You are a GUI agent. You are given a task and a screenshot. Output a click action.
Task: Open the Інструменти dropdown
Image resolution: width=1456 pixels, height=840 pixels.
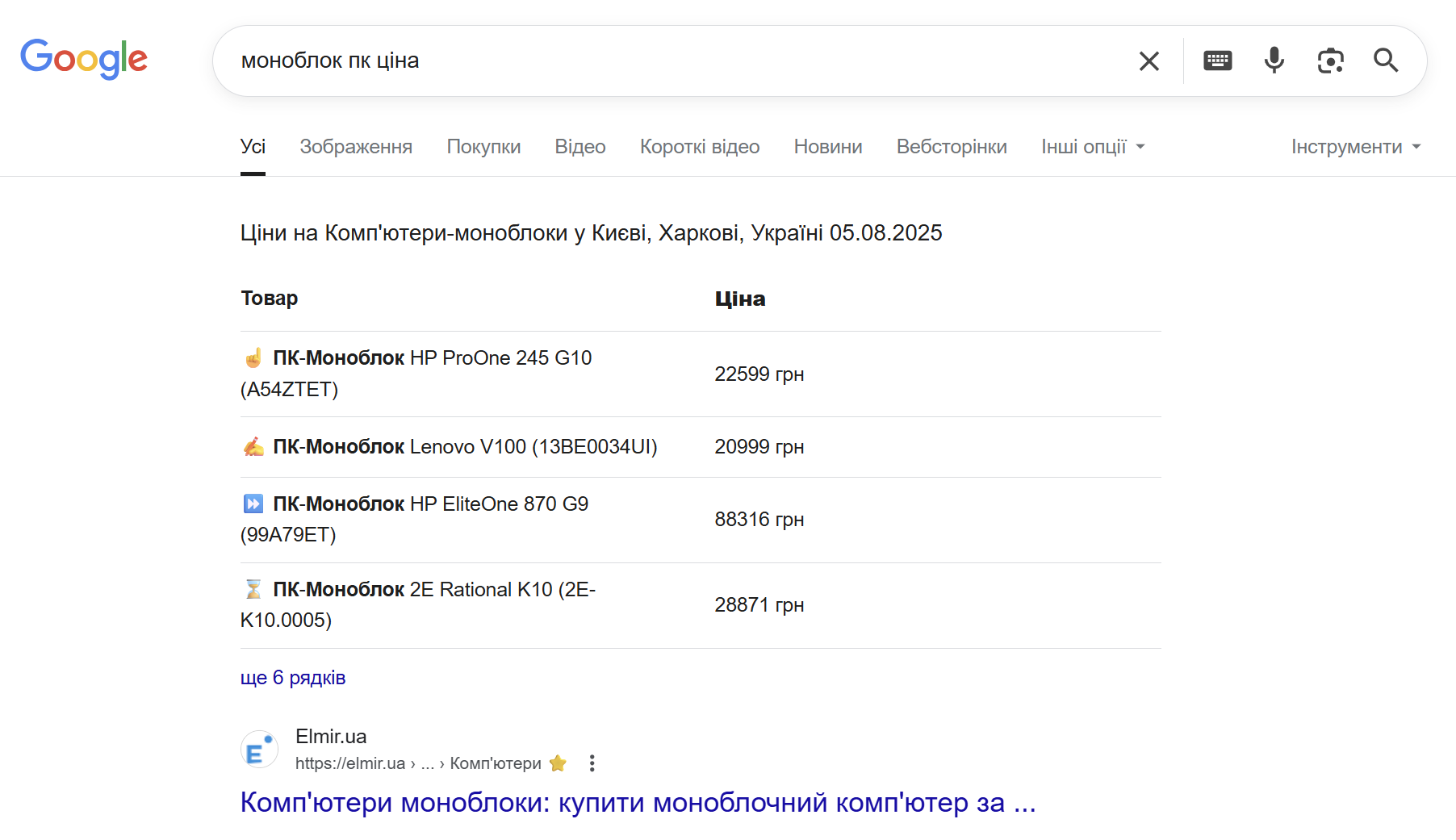1356,147
